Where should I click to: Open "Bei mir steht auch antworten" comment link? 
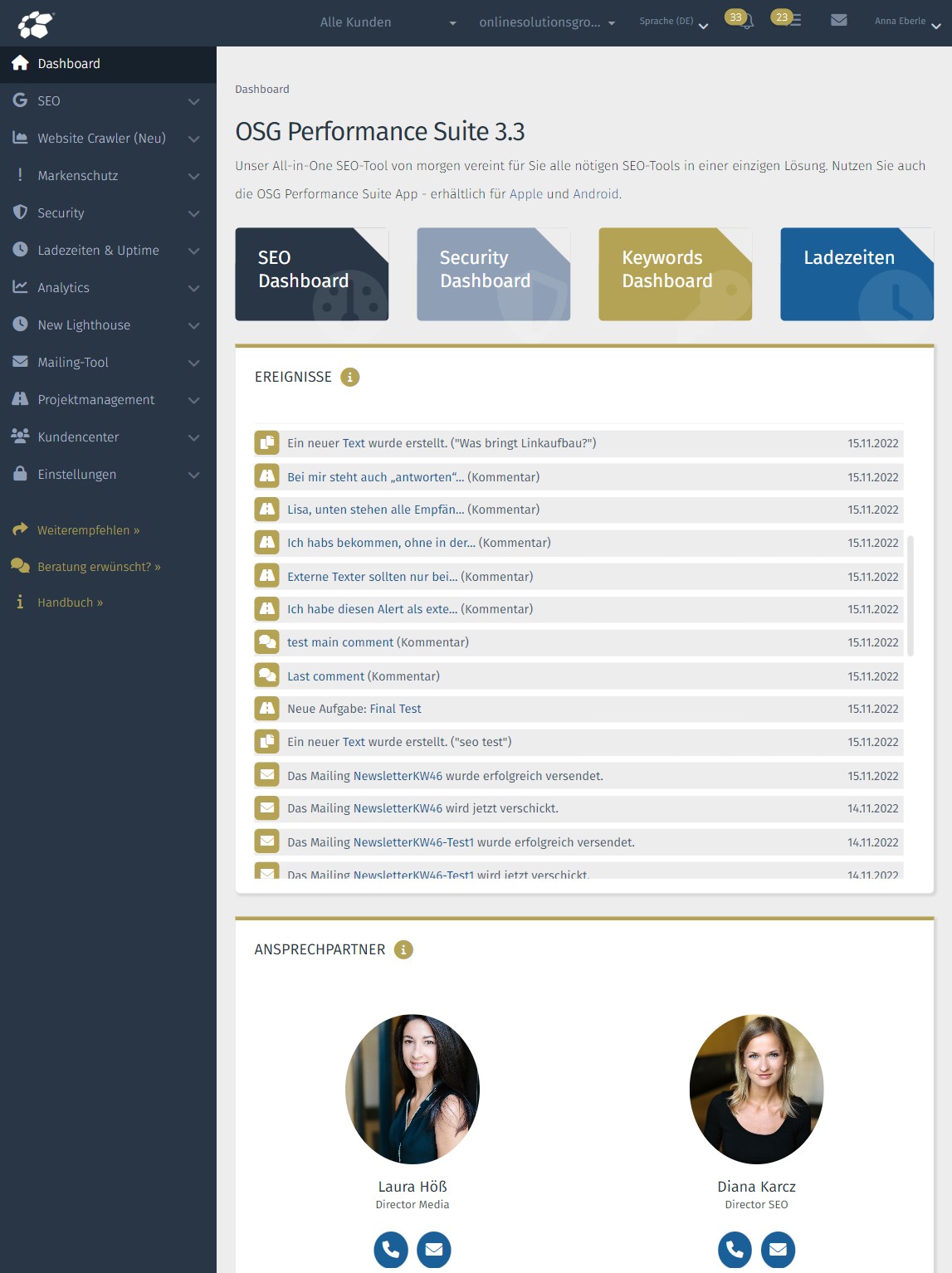tap(376, 477)
